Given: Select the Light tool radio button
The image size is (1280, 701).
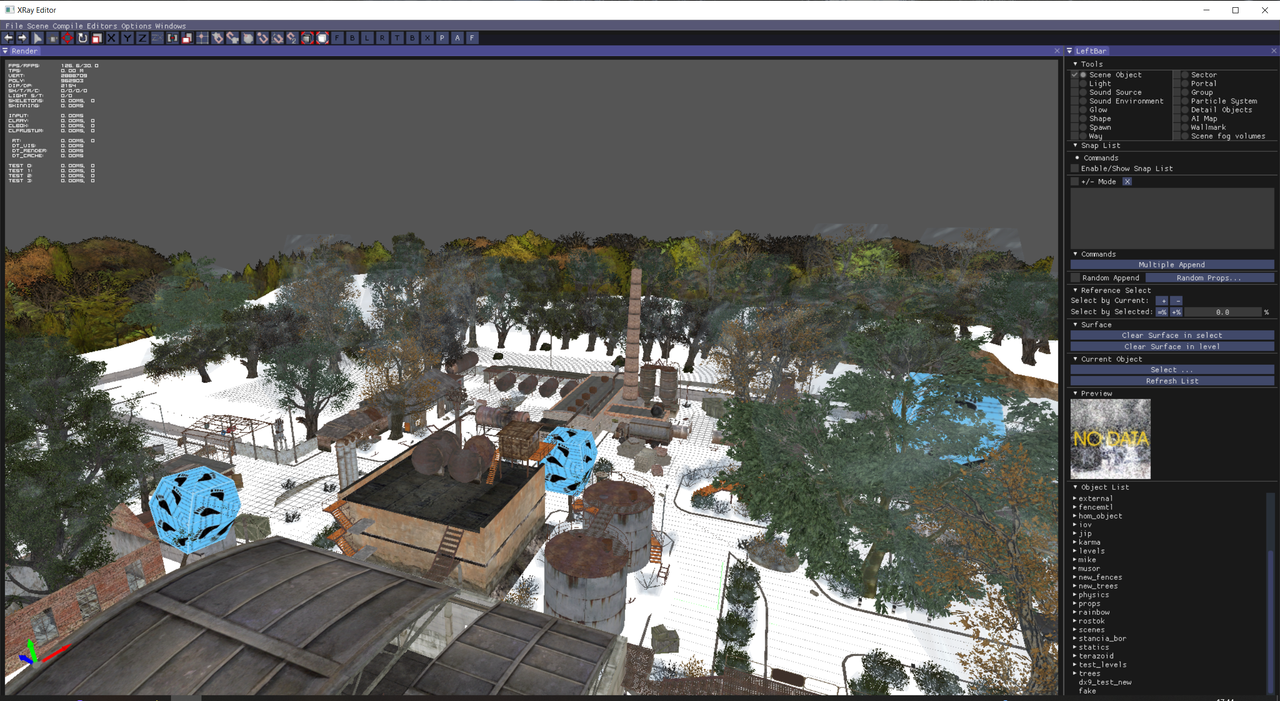Looking at the screenshot, I should 1083,84.
